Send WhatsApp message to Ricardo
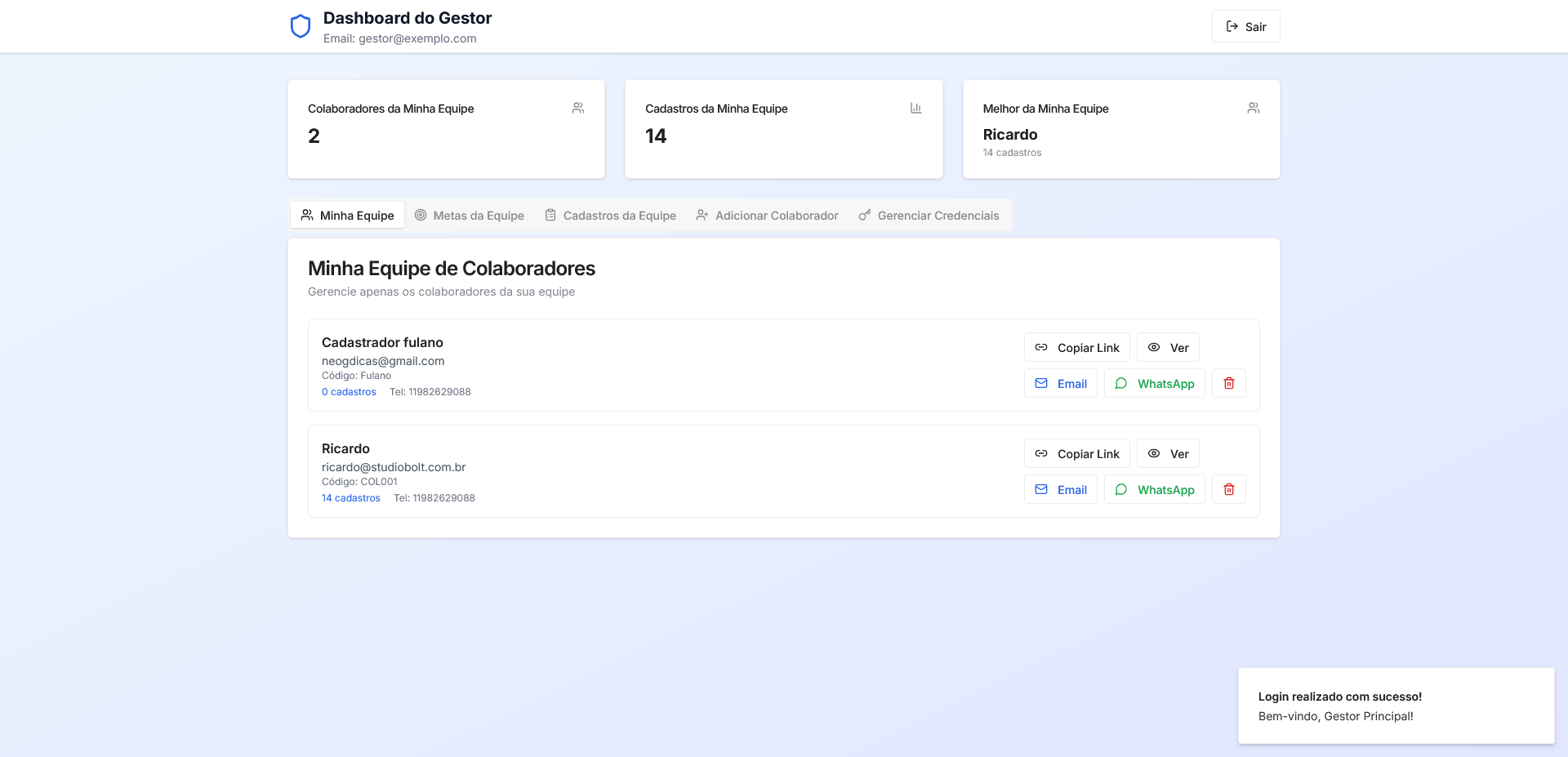The image size is (1568, 757). (1154, 490)
